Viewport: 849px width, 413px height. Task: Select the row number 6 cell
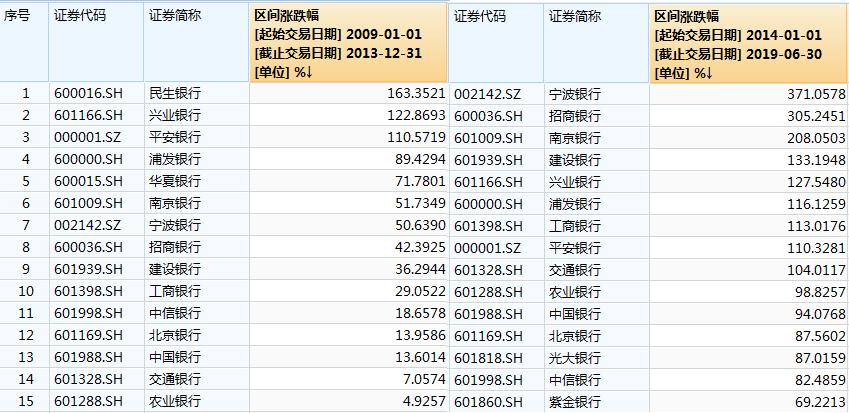pyautogui.click(x=25, y=204)
